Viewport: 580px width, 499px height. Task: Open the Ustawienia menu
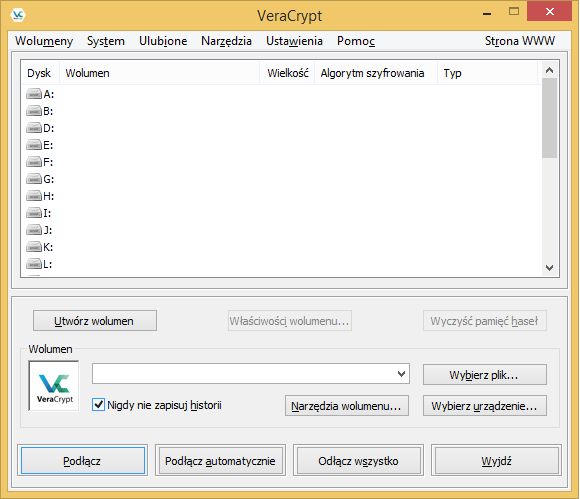click(294, 41)
